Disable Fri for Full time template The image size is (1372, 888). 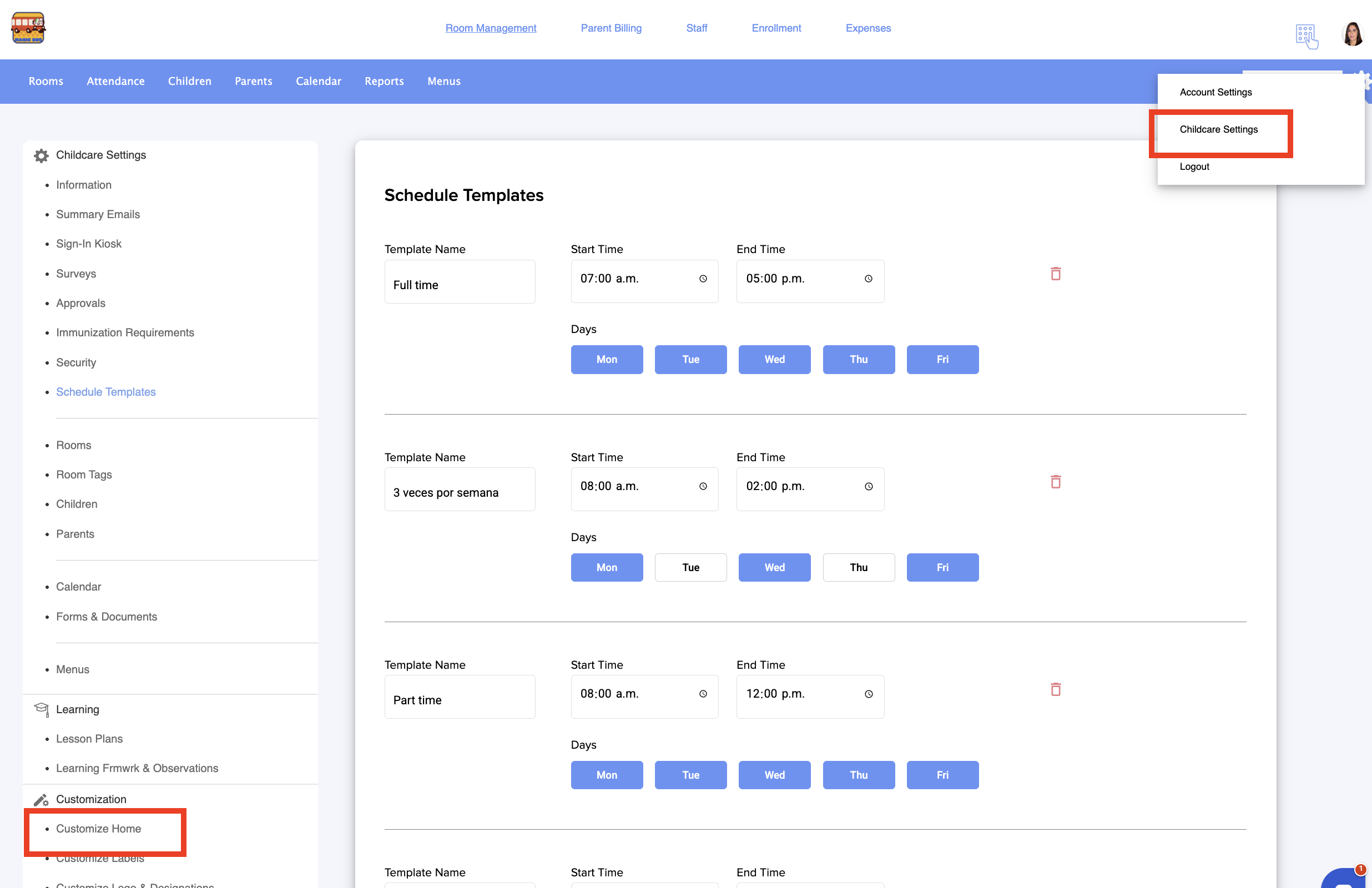[942, 359]
